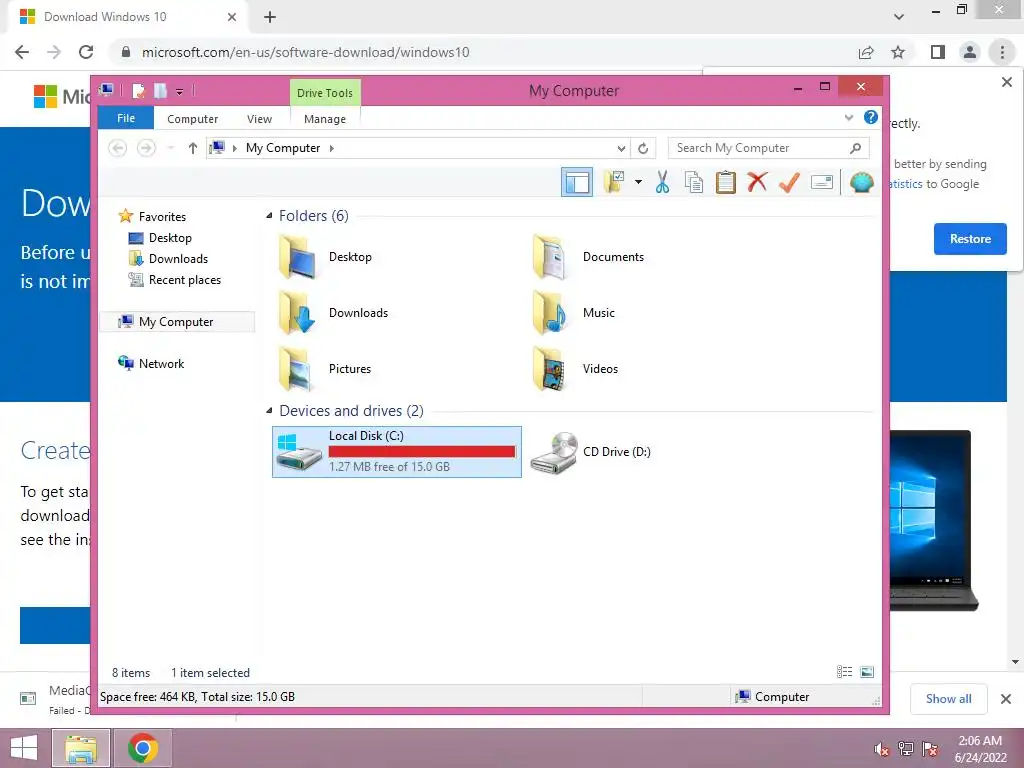Toggle the navigation pane layout button
This screenshot has width=1024, height=768.
pyautogui.click(x=577, y=182)
